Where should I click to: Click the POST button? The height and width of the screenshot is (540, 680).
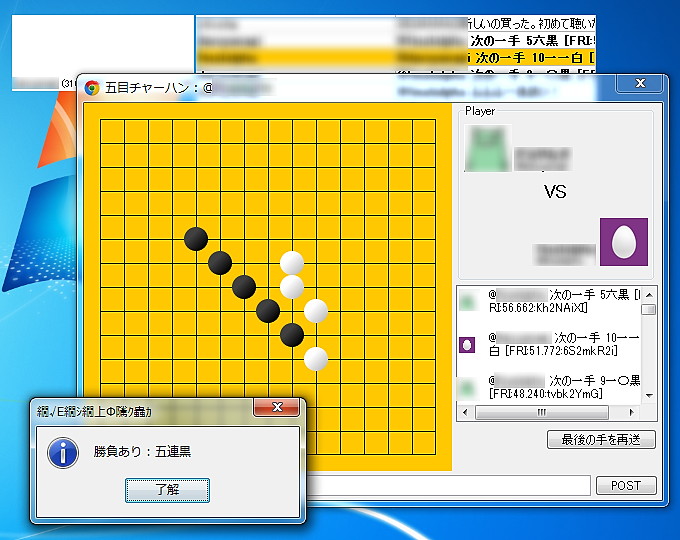626,485
